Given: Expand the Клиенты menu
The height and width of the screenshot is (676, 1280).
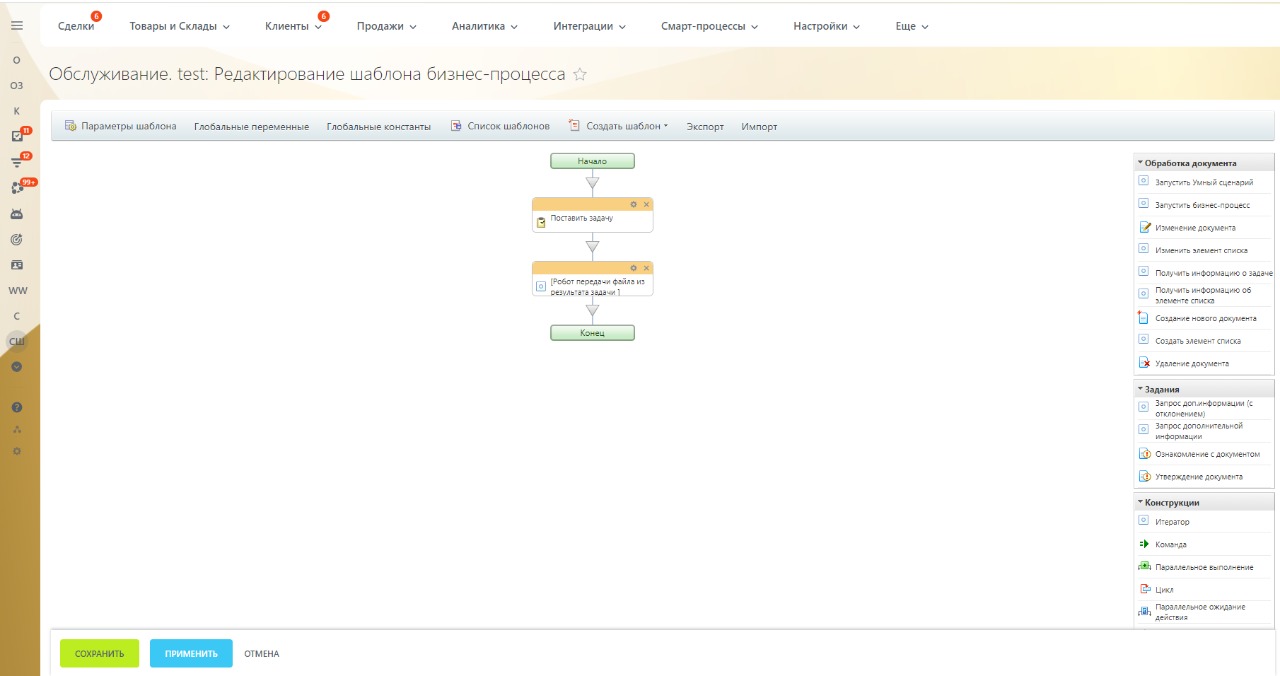Looking at the screenshot, I should click(x=294, y=26).
